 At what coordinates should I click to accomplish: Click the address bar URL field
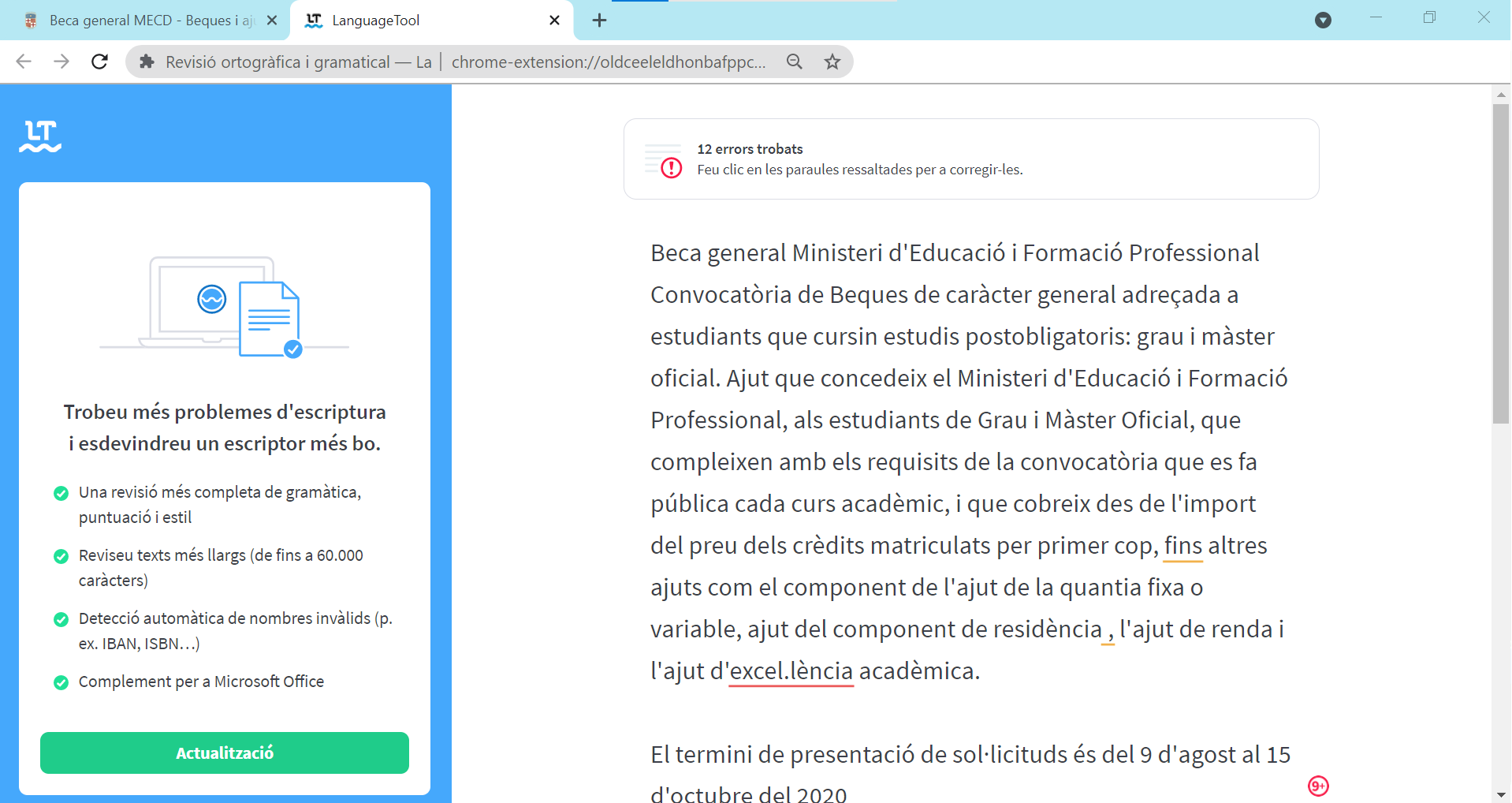[607, 62]
